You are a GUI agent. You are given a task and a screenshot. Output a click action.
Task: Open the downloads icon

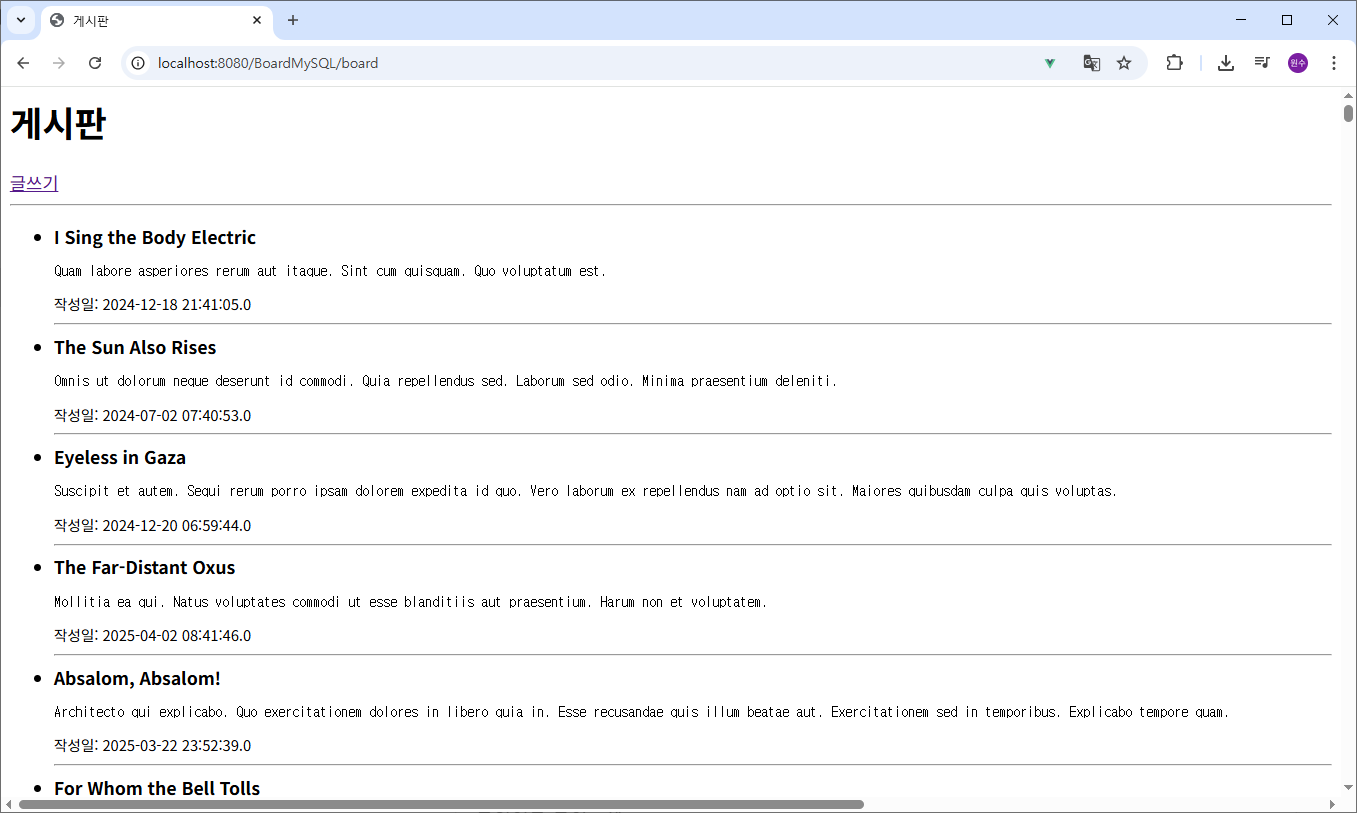tap(1225, 63)
